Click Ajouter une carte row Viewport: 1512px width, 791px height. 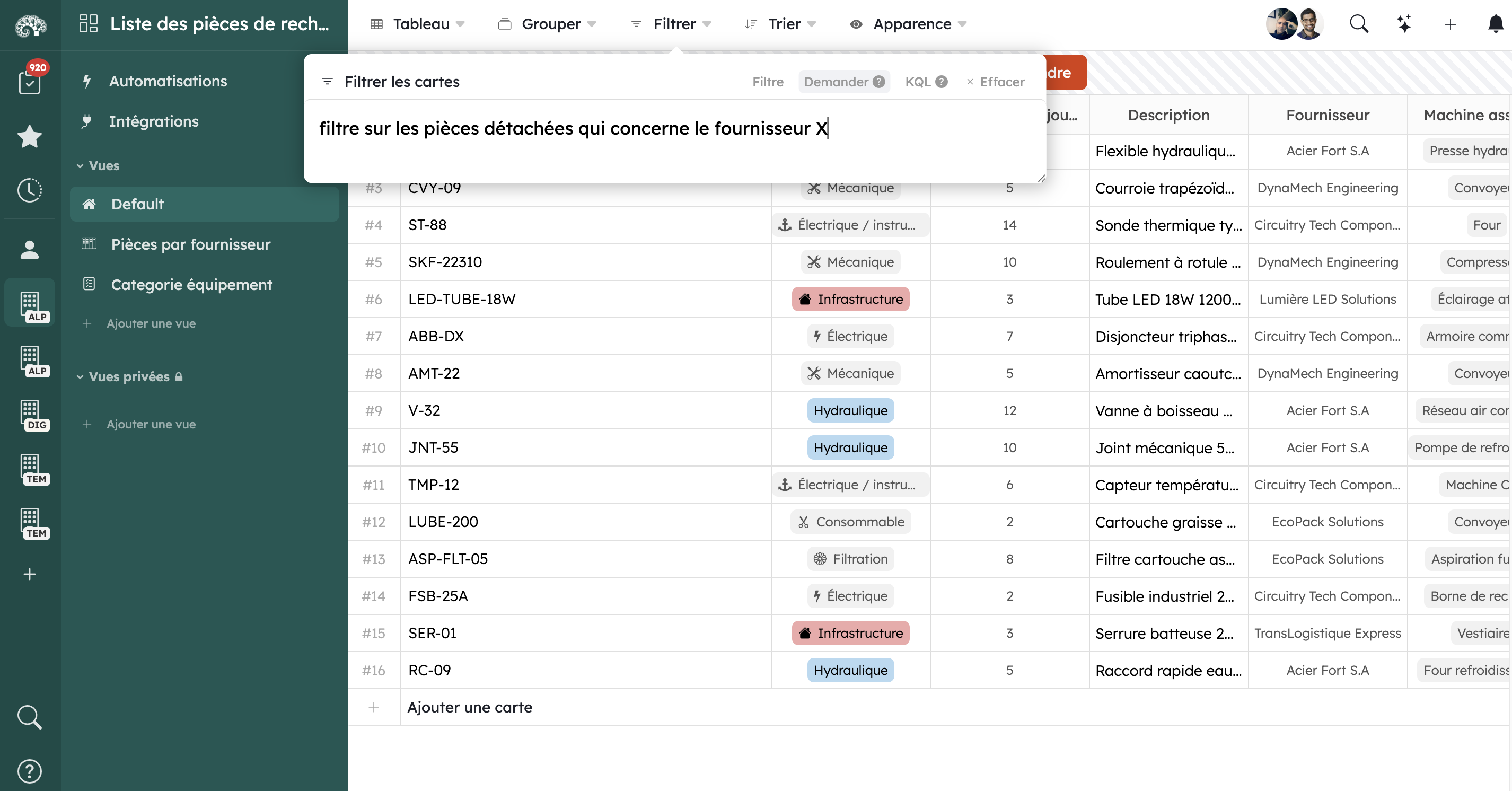click(469, 707)
